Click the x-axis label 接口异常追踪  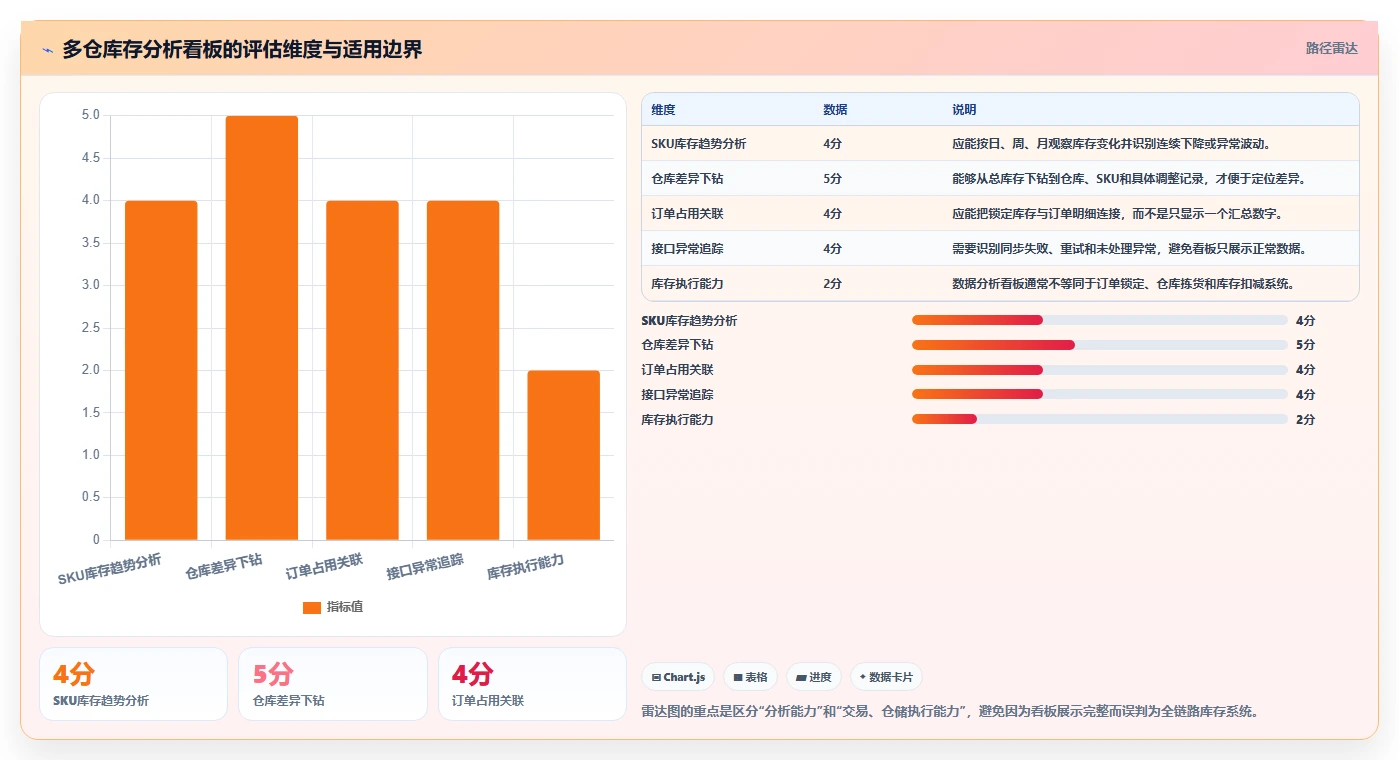(425, 567)
